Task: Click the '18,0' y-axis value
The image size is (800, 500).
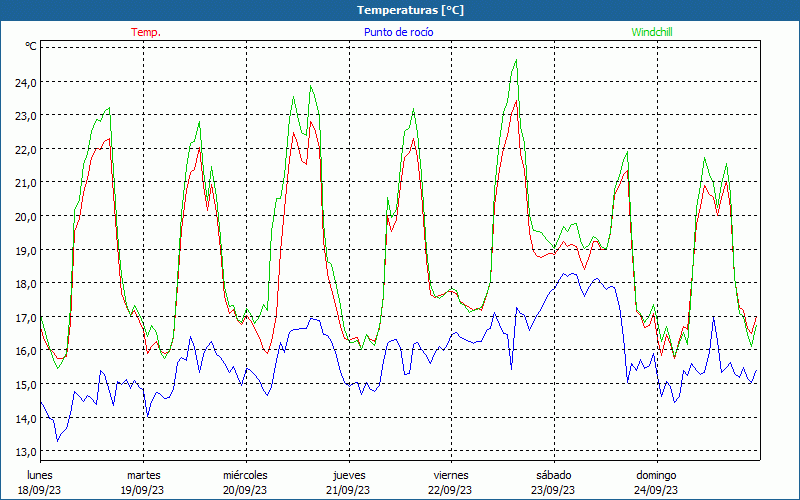Action: point(26,284)
